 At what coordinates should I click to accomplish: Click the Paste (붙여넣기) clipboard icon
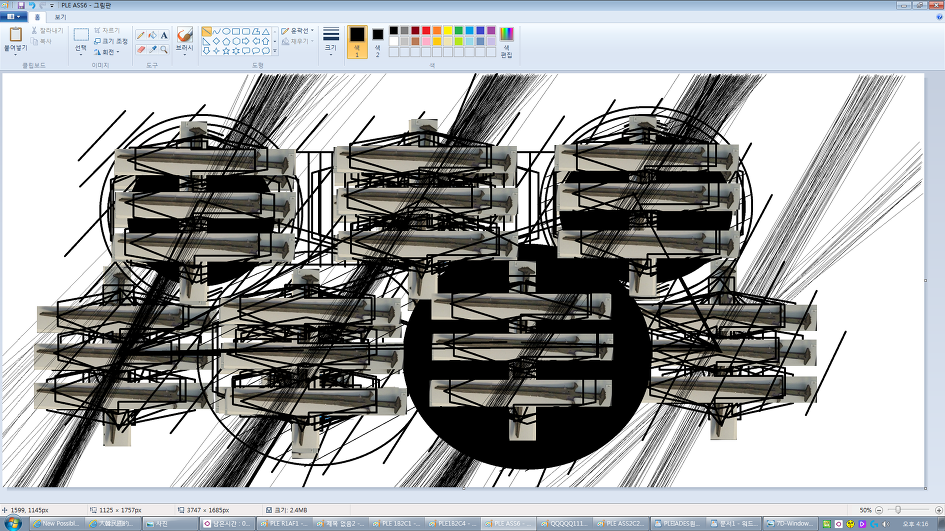15,36
